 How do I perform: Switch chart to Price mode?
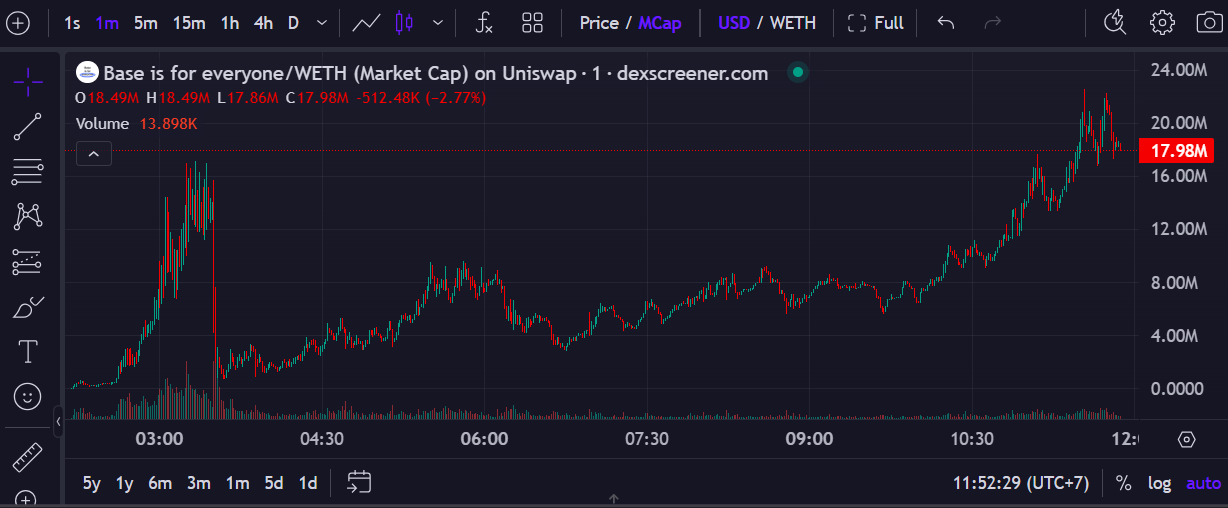click(x=599, y=22)
